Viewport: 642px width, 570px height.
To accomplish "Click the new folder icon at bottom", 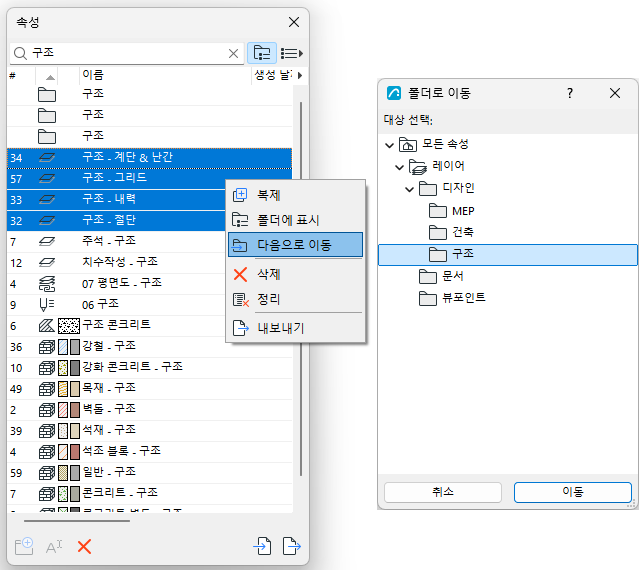I will [24, 546].
